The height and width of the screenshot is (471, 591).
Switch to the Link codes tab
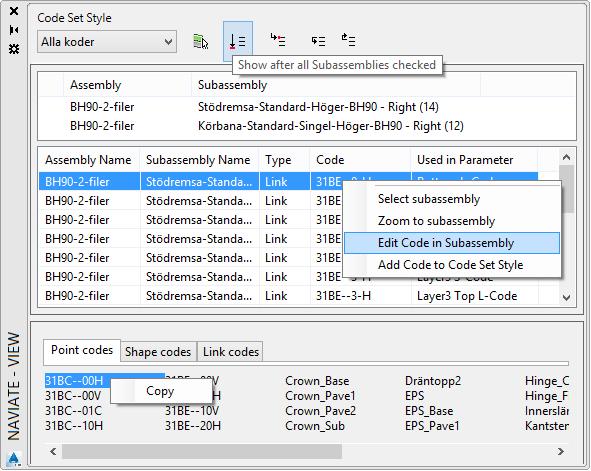pos(231,352)
